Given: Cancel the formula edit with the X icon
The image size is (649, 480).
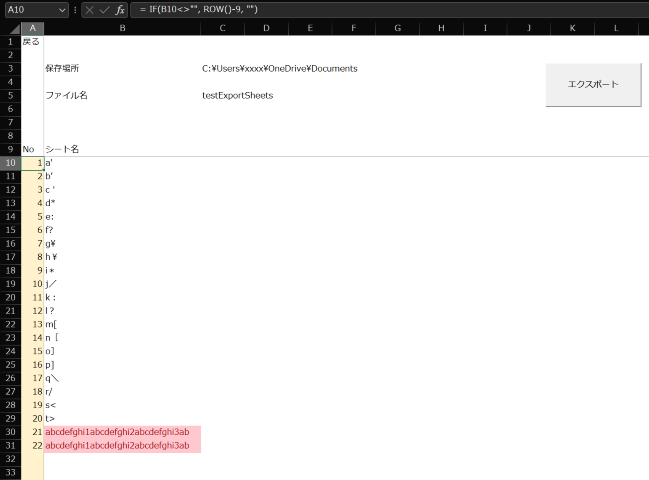Looking at the screenshot, I should (x=89, y=10).
